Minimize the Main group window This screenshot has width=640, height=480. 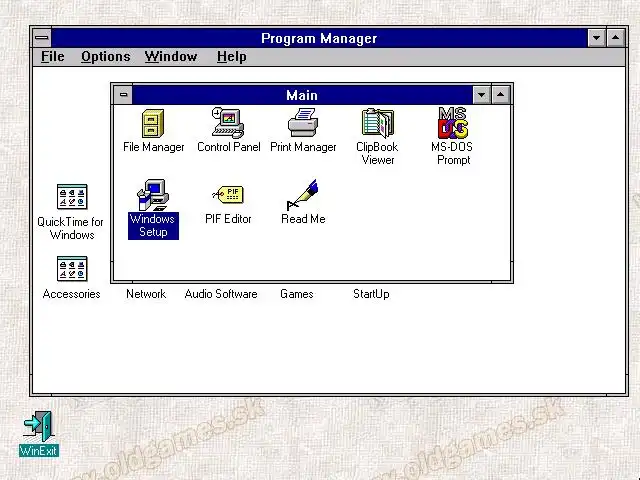click(x=482, y=95)
